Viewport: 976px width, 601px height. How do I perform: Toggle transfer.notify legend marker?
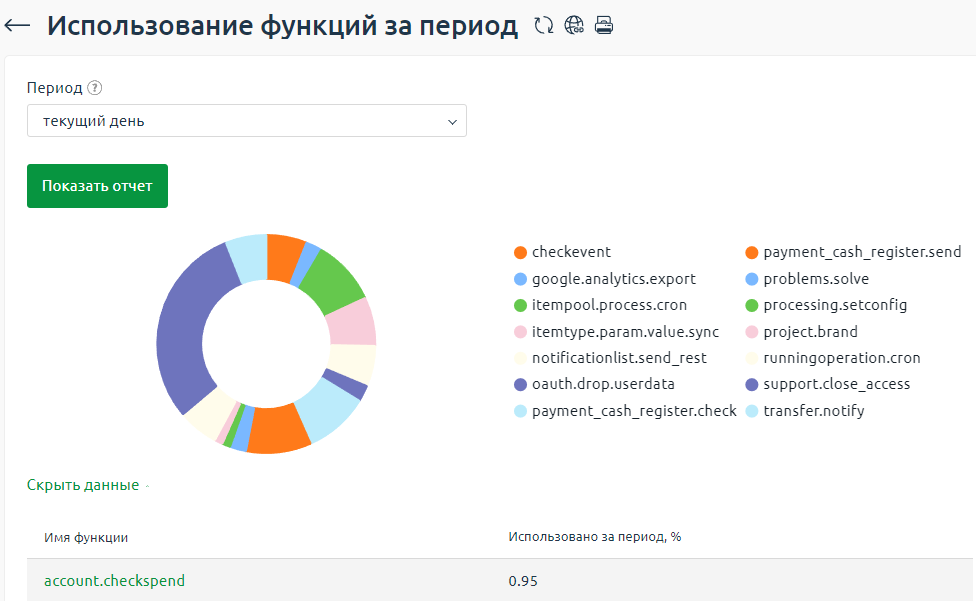coord(751,411)
